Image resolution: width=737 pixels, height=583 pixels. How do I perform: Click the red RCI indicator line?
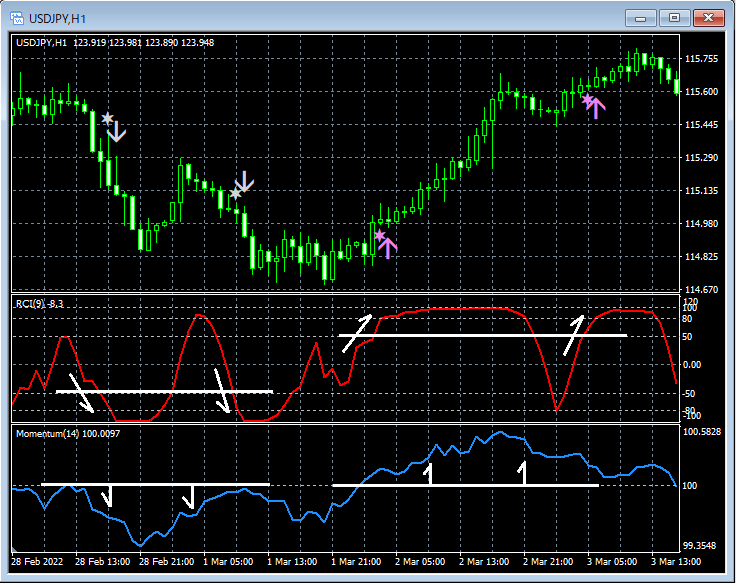pos(461,309)
